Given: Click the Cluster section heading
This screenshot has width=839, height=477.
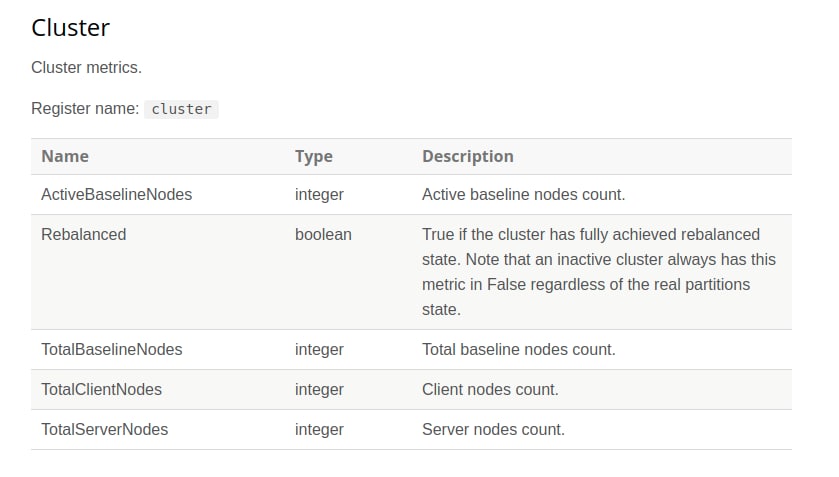Looking at the screenshot, I should pyautogui.click(x=70, y=28).
